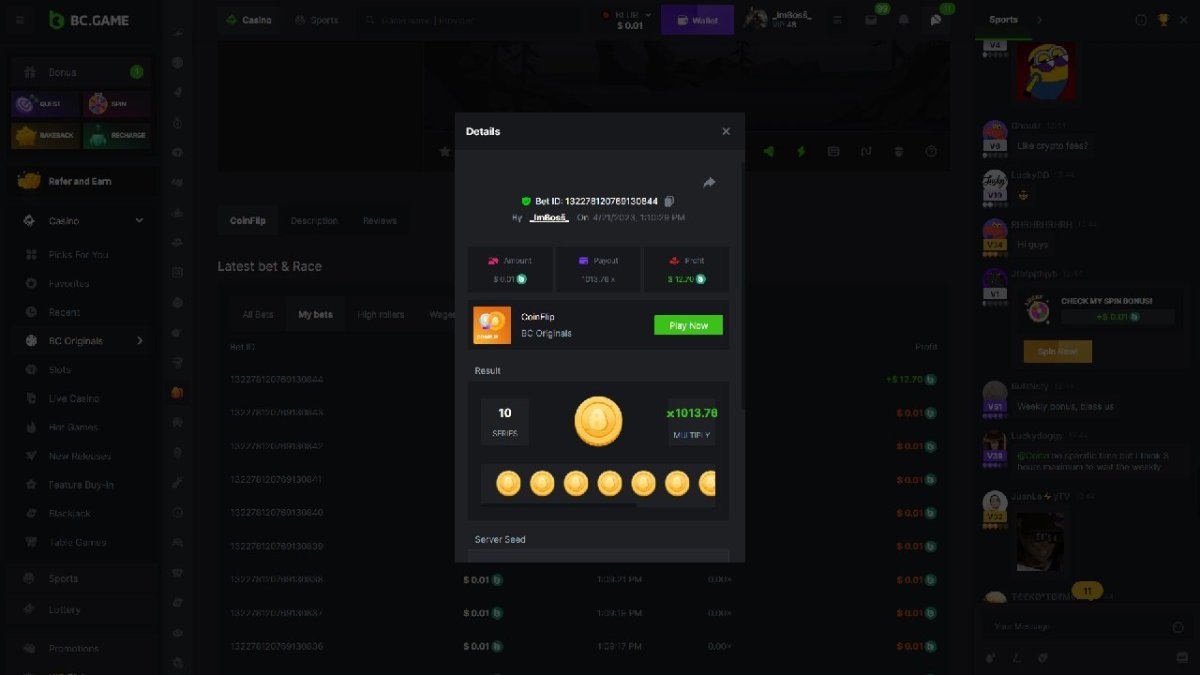Open the purple Wallet button

[x=697, y=20]
